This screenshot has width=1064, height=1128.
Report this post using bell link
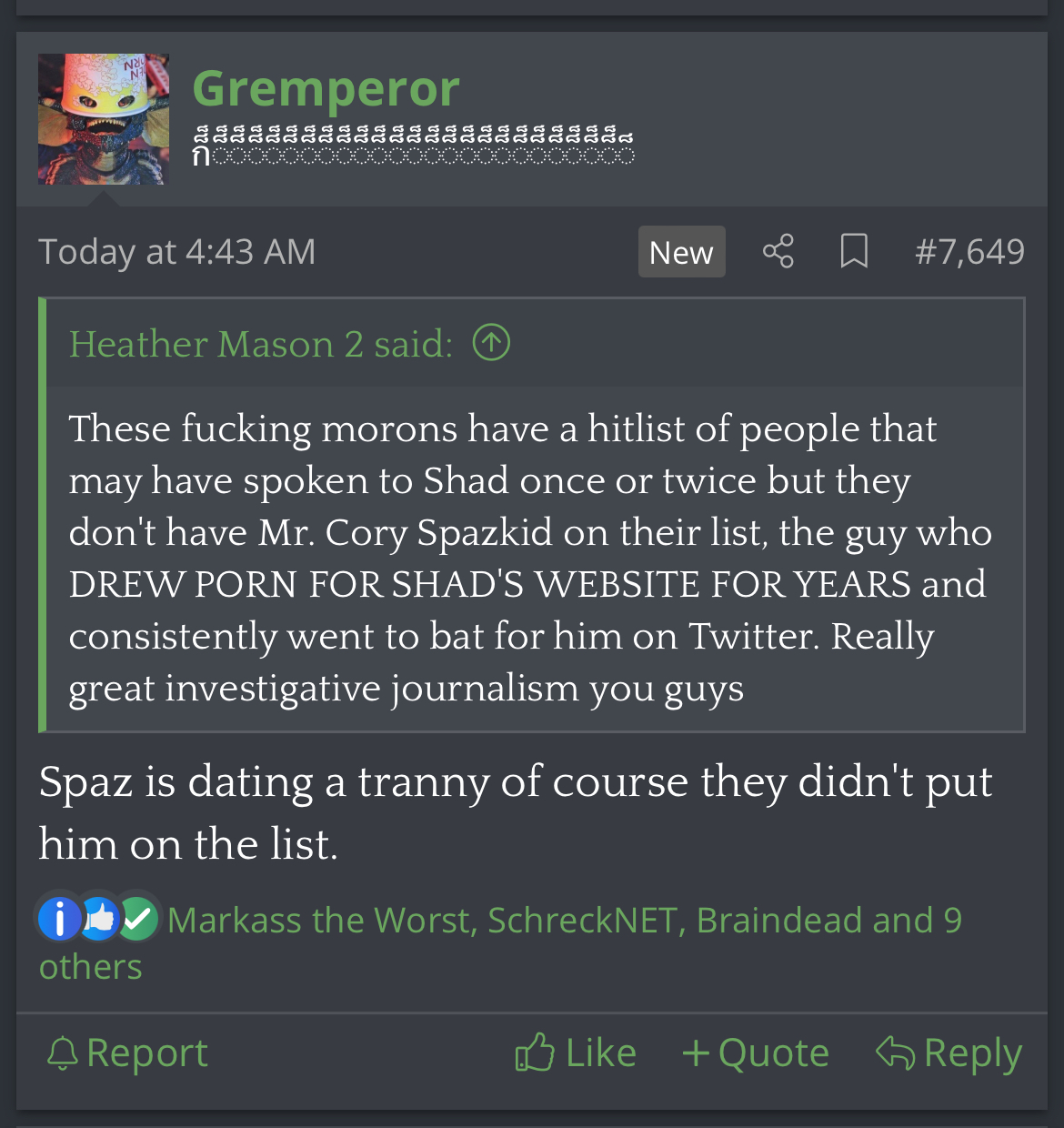[x=127, y=1052]
